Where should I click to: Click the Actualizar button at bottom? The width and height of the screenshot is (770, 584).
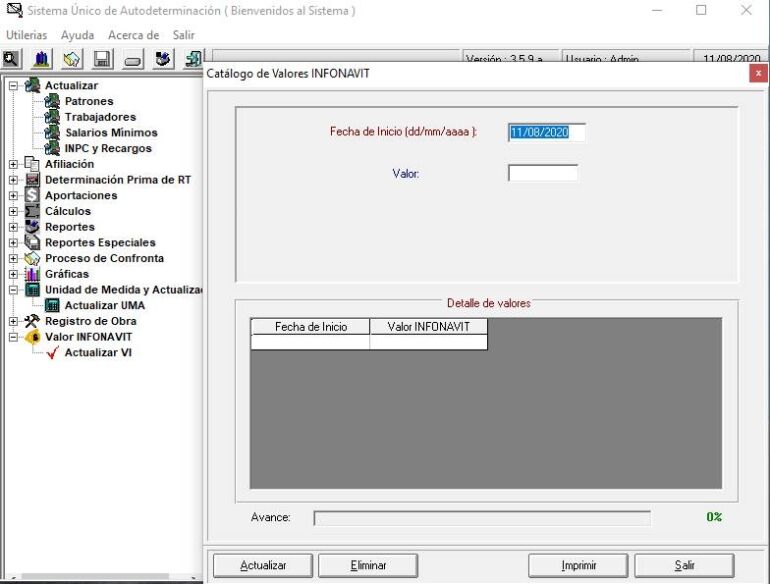click(263, 565)
